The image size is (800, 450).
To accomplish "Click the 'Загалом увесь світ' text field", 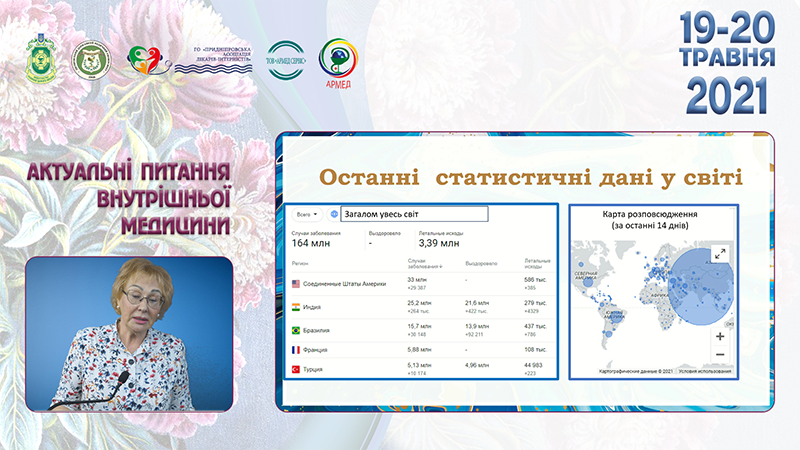I will pos(413,214).
